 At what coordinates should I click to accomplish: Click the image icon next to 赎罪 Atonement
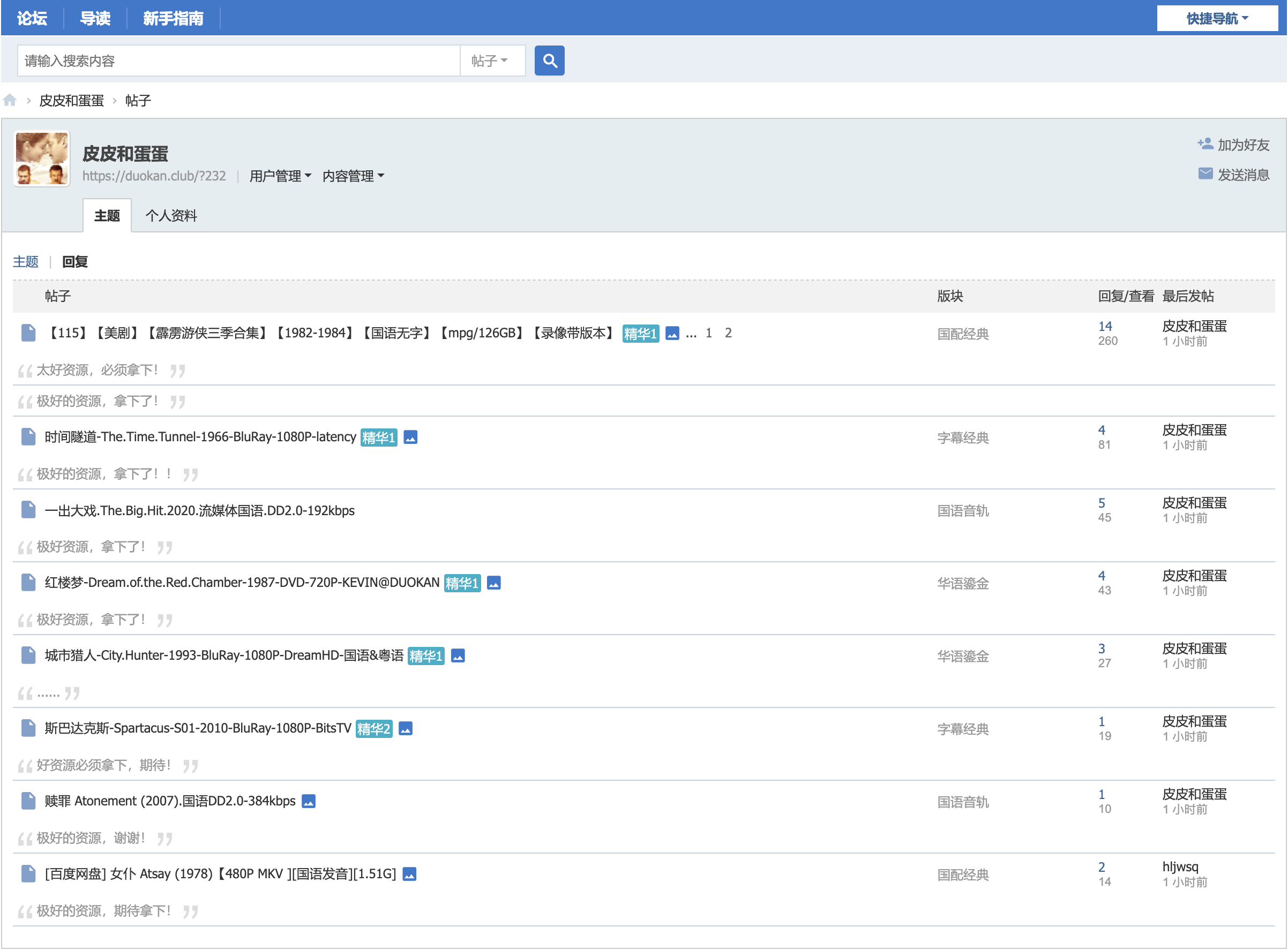point(309,802)
